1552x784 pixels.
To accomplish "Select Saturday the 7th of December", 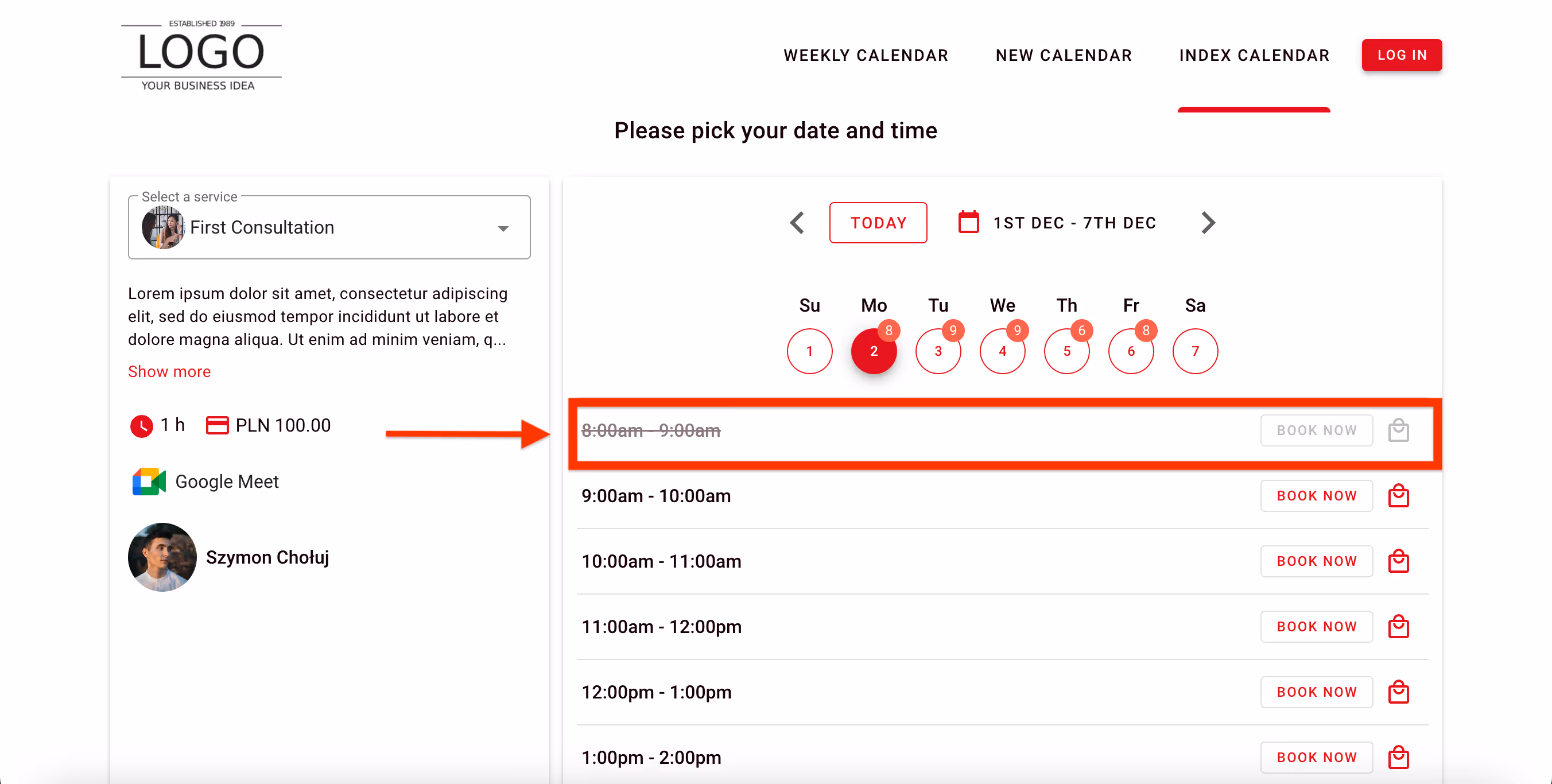I will click(1196, 351).
